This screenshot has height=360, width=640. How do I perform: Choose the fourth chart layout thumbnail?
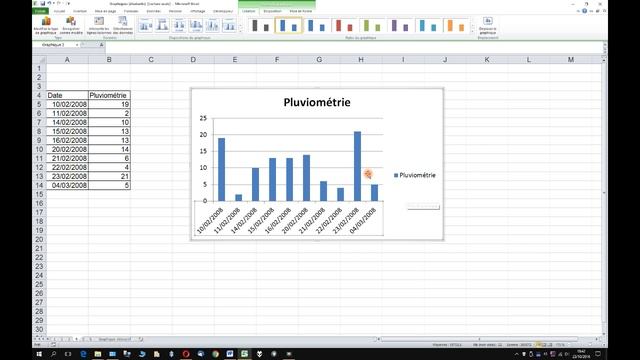(196, 25)
